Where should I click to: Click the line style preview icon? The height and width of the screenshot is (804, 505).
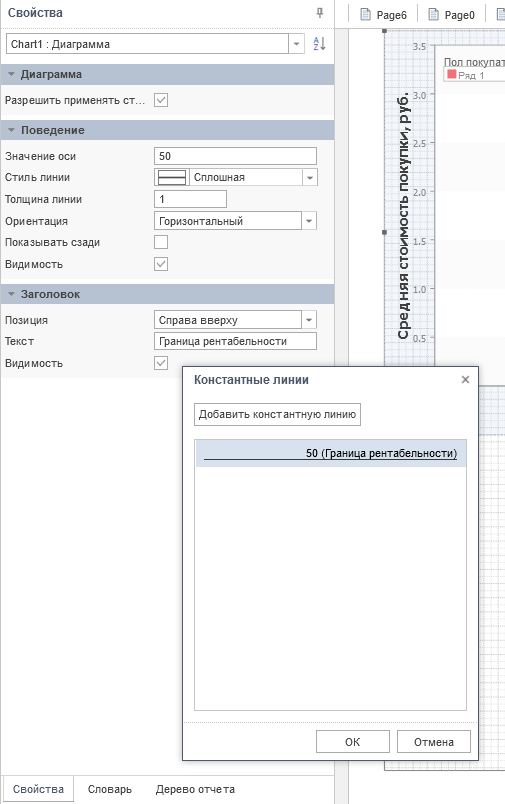[x=172, y=177]
